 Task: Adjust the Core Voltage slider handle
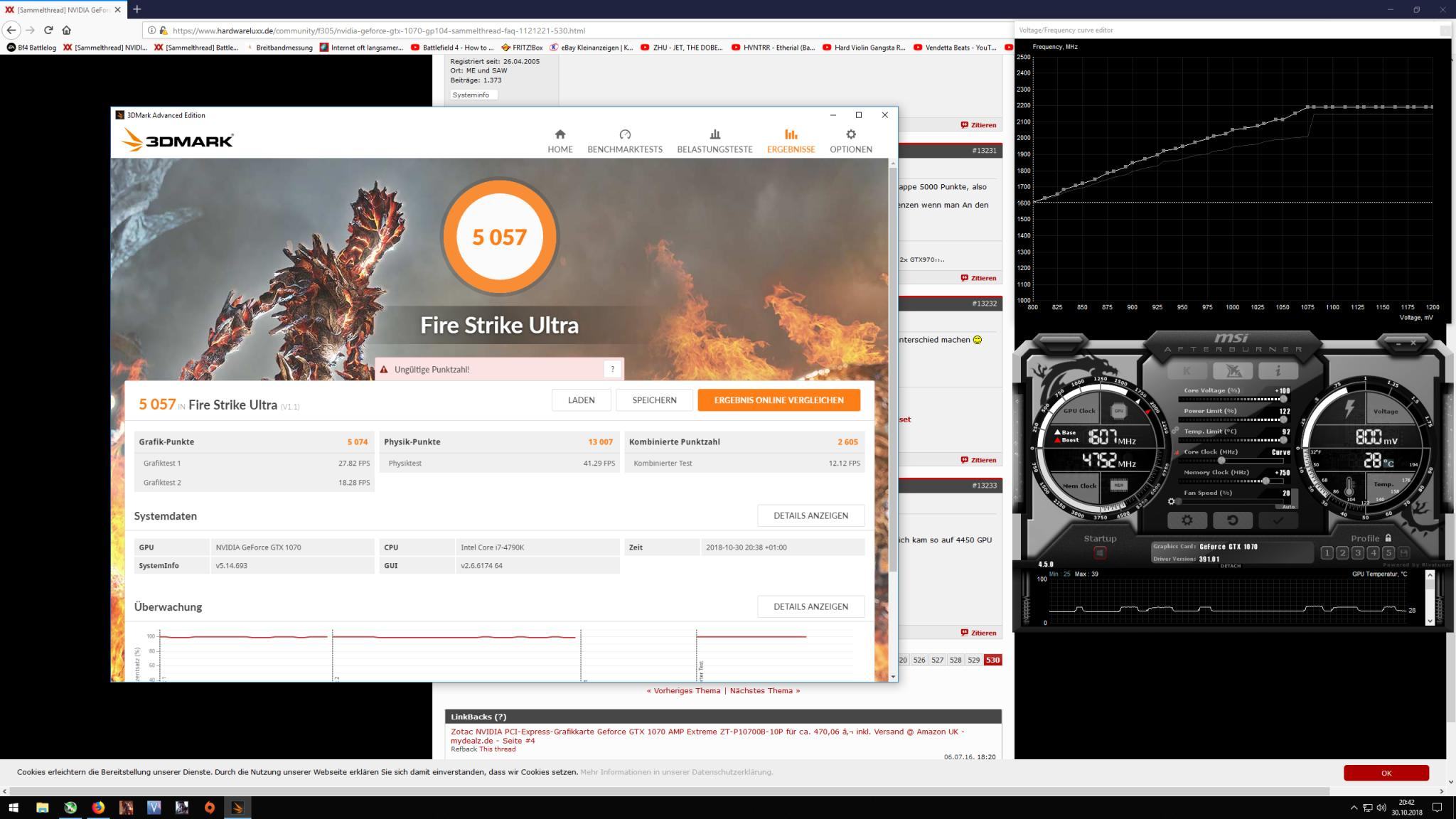(x=1283, y=399)
